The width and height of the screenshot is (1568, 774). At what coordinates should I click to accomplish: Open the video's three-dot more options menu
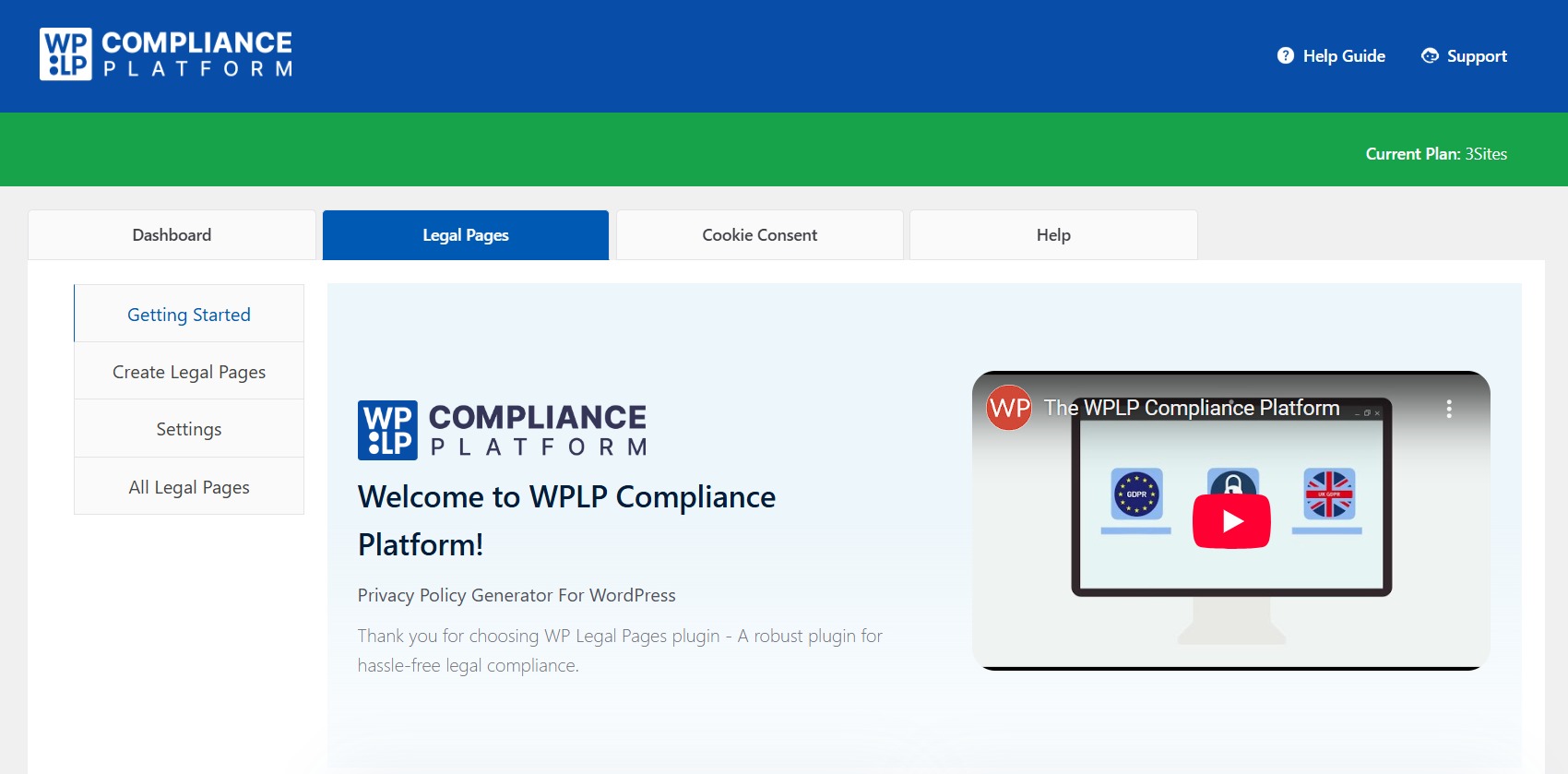tap(1449, 409)
